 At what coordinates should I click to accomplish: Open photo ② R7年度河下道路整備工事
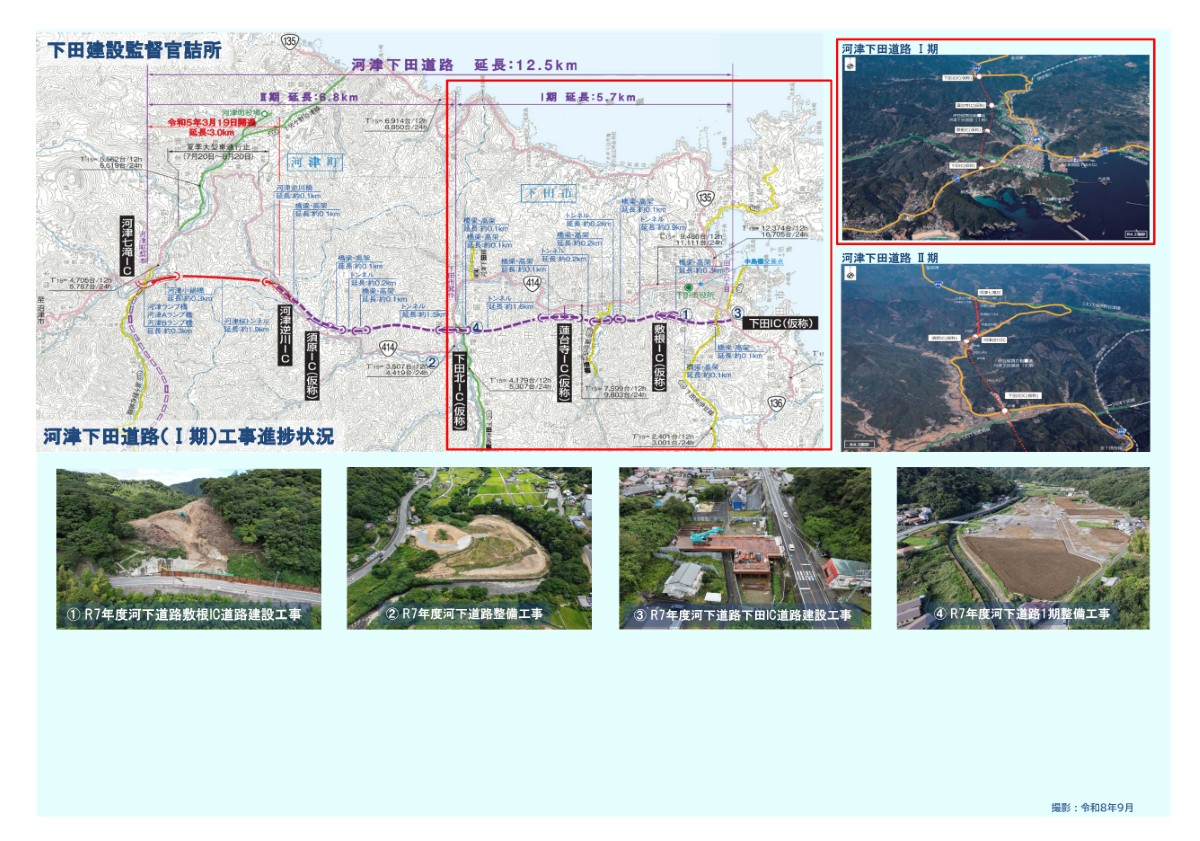(x=469, y=548)
